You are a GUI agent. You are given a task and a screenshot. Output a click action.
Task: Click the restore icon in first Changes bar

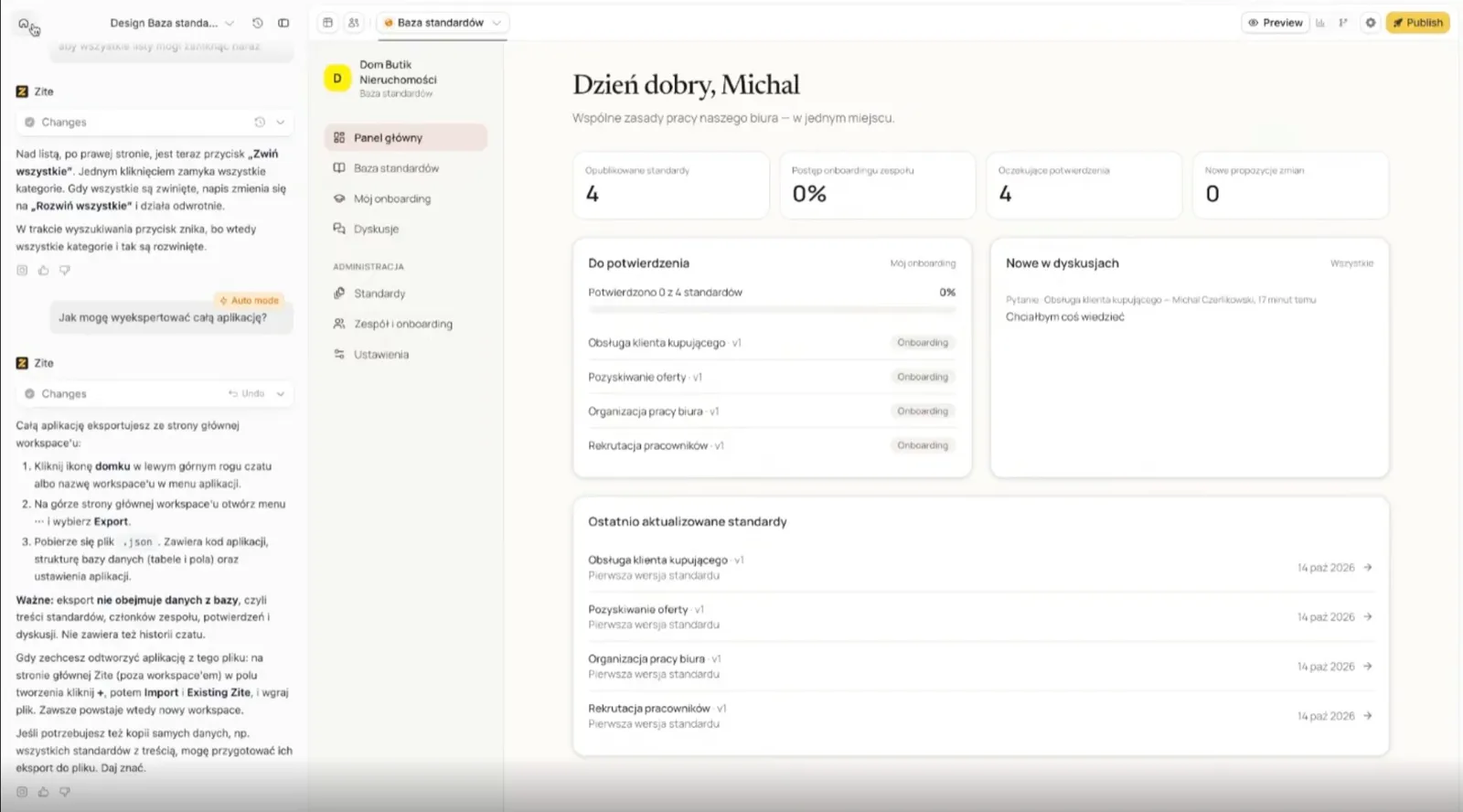click(260, 122)
